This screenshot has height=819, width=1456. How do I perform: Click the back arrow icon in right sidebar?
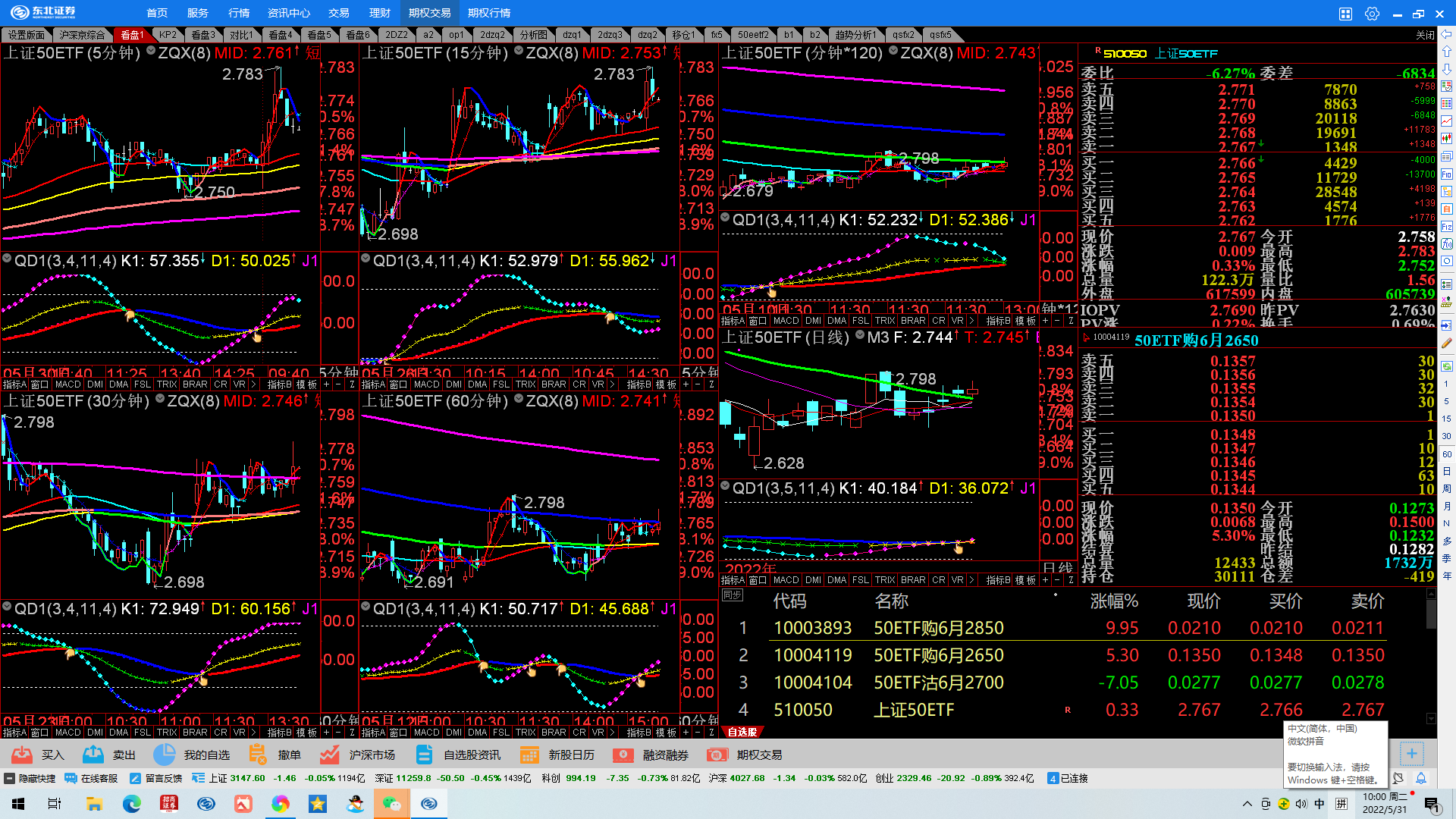click(x=1446, y=35)
